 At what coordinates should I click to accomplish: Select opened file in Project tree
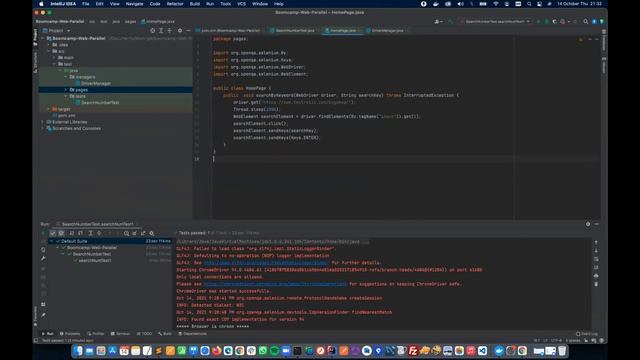pyautogui.click(x=152, y=31)
